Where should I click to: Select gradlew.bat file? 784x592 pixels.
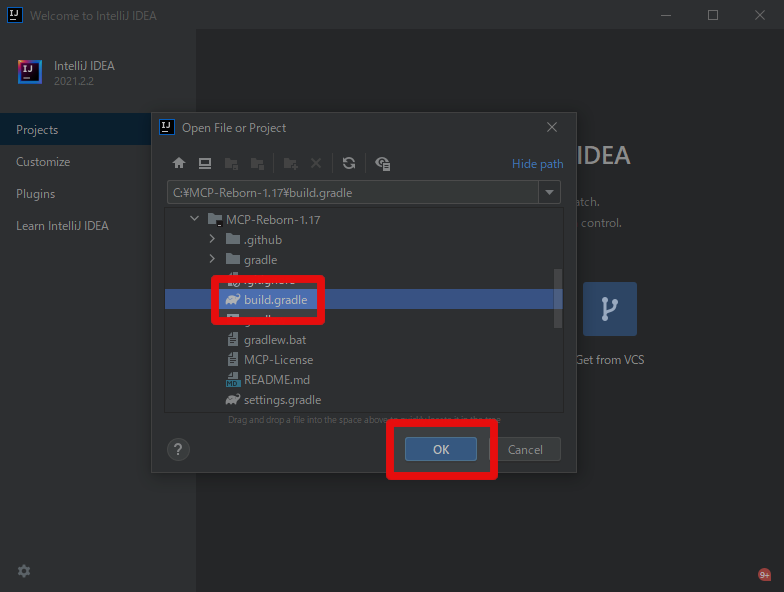pos(364,340)
